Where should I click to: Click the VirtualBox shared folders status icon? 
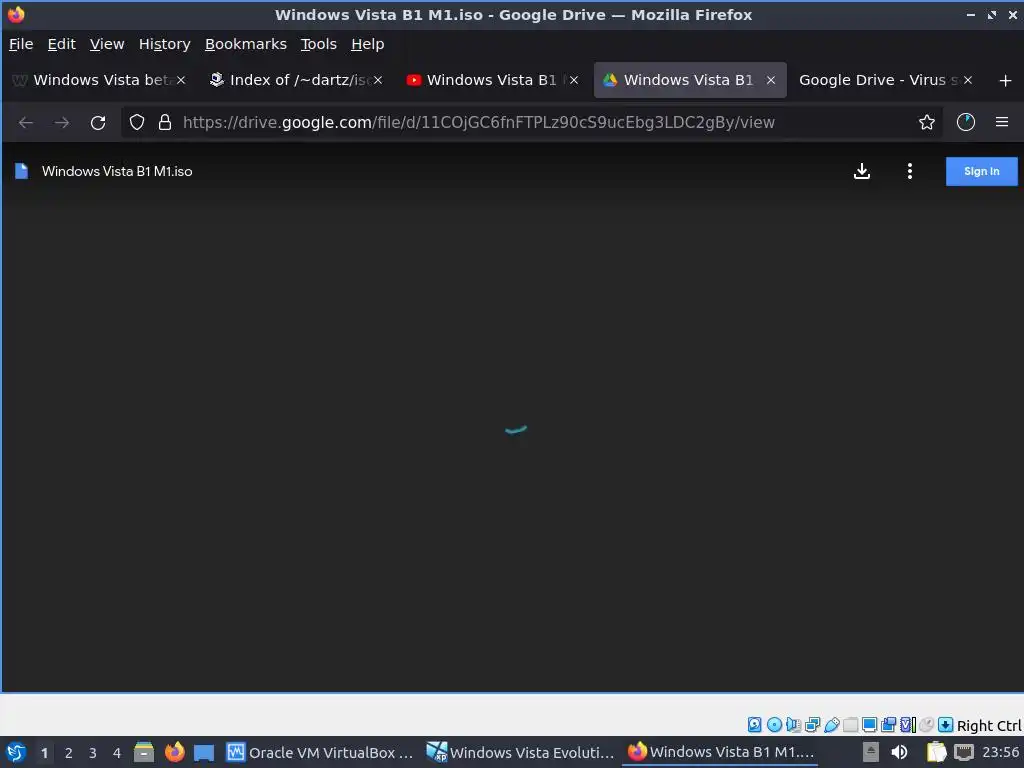click(850, 724)
